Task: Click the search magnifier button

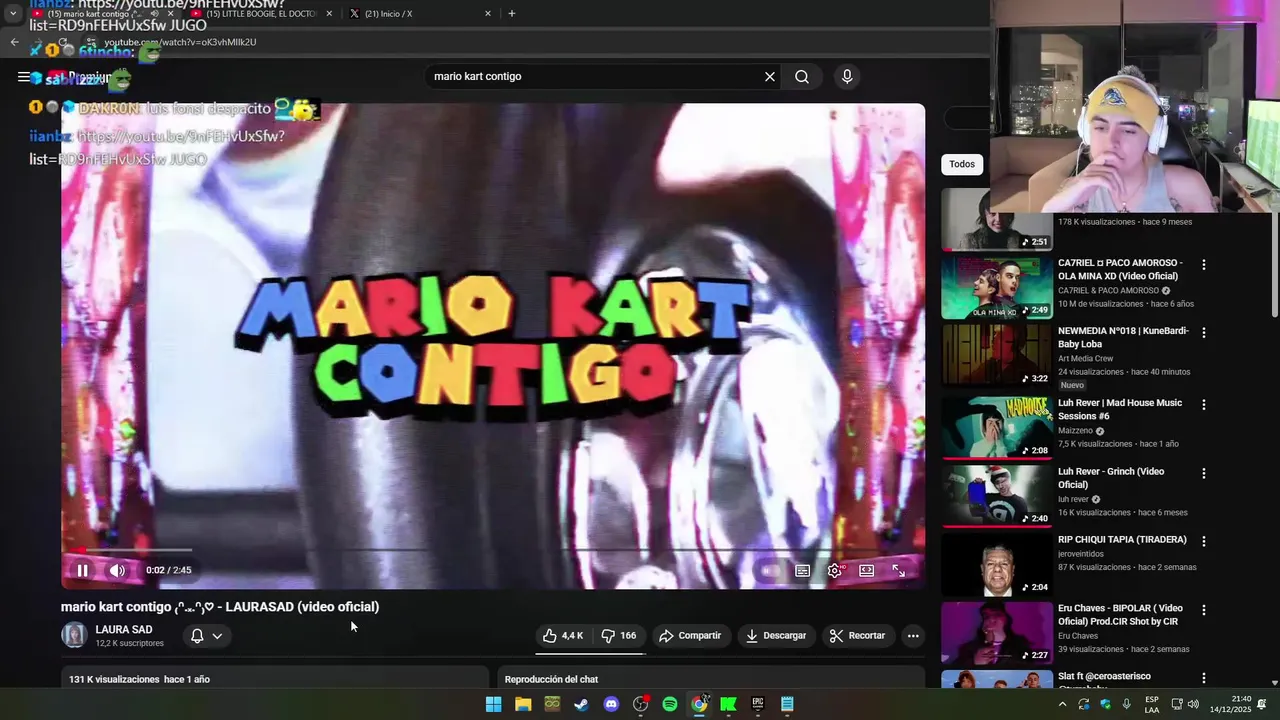Action: (x=802, y=76)
